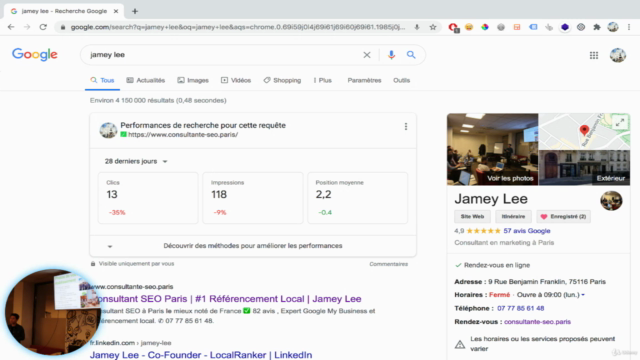
Task: Switch to the Images tab
Action: tap(193, 80)
